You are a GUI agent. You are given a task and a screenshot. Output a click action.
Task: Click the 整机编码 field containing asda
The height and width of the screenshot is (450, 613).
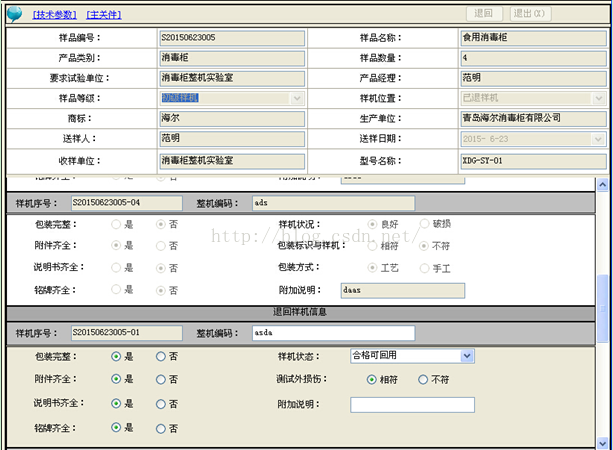333,333
